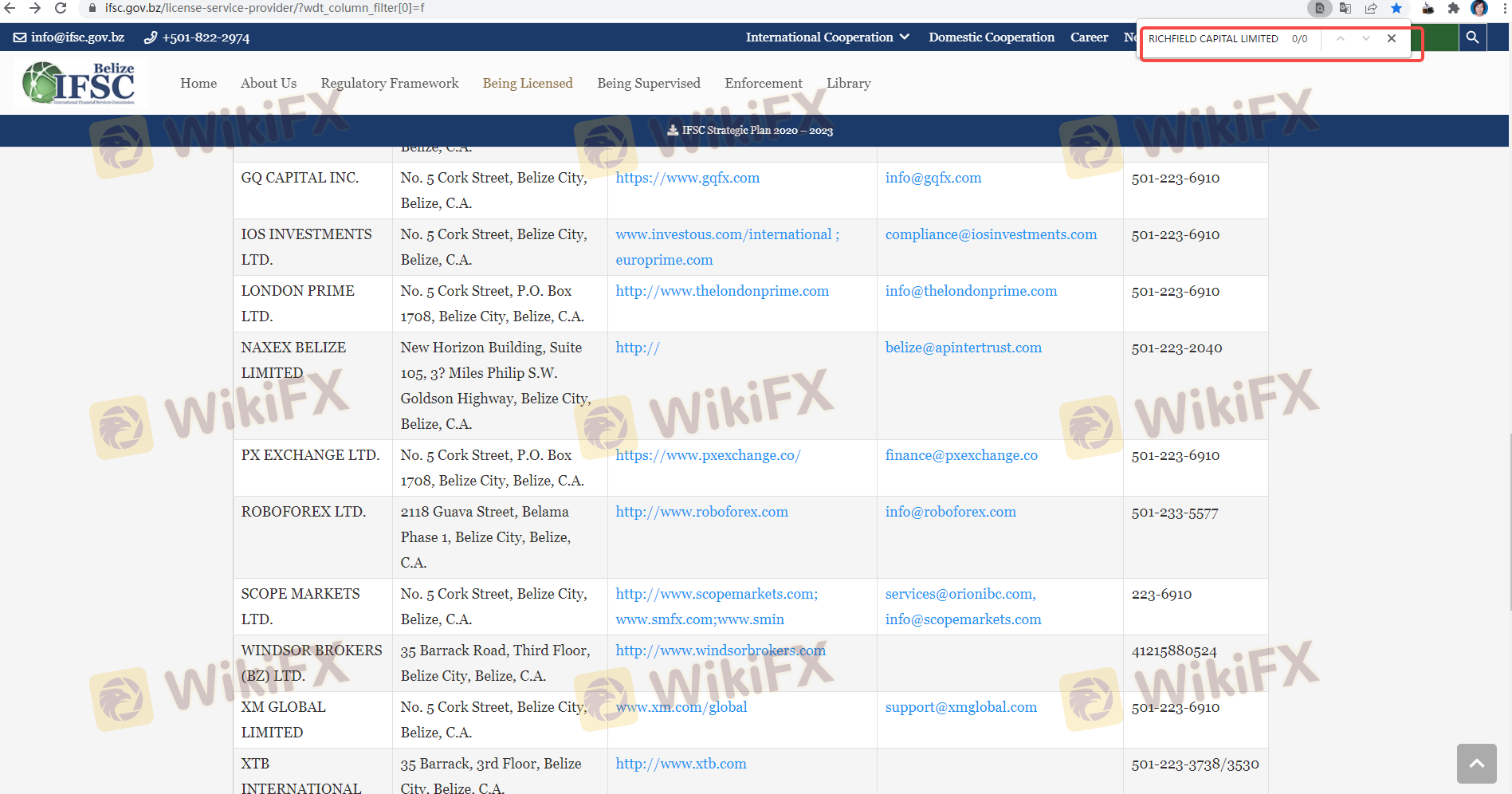Email info@scopemarkets.com

coord(964,619)
